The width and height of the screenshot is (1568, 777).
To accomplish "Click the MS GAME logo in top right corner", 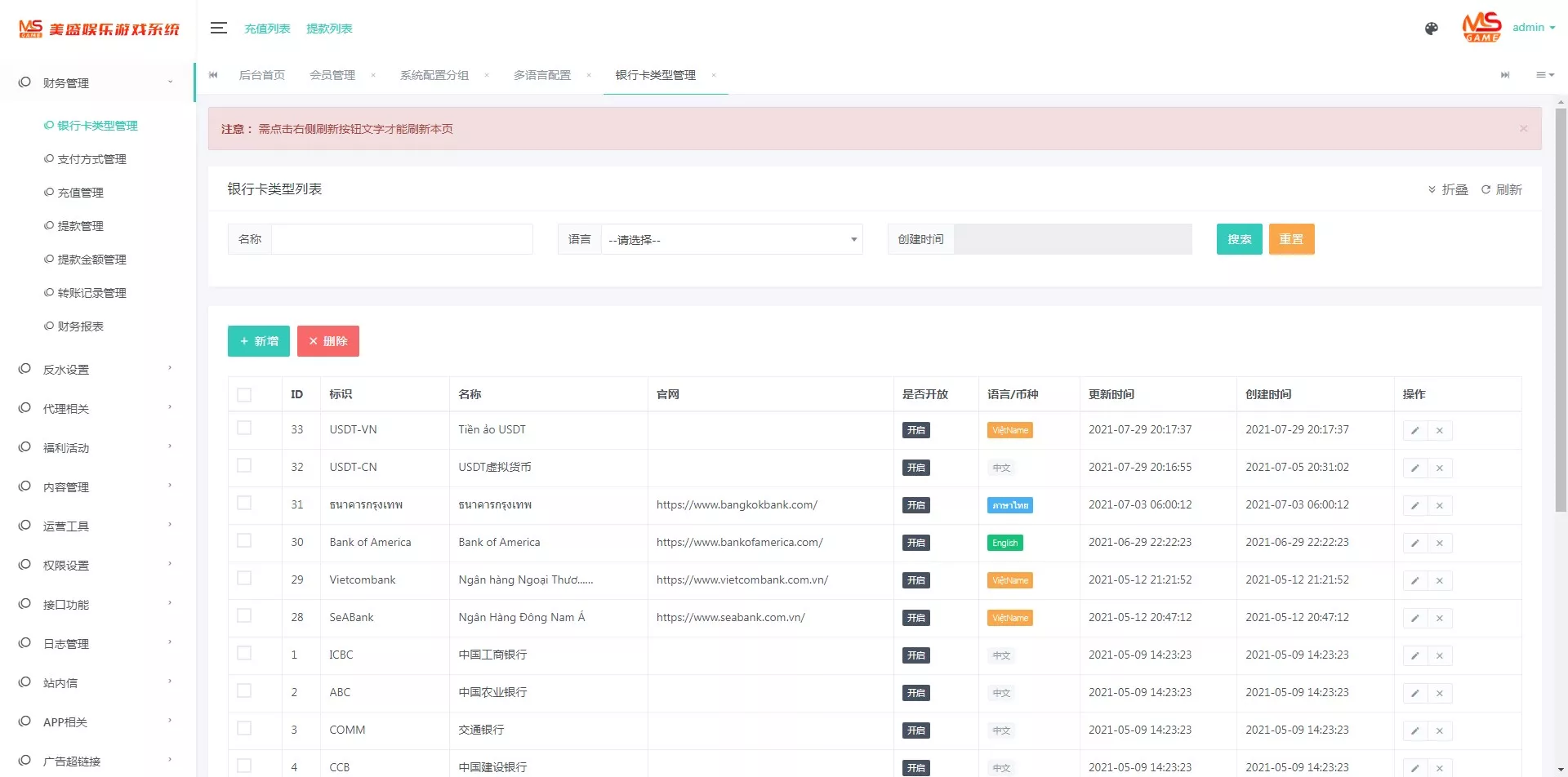I will 1481,27.
